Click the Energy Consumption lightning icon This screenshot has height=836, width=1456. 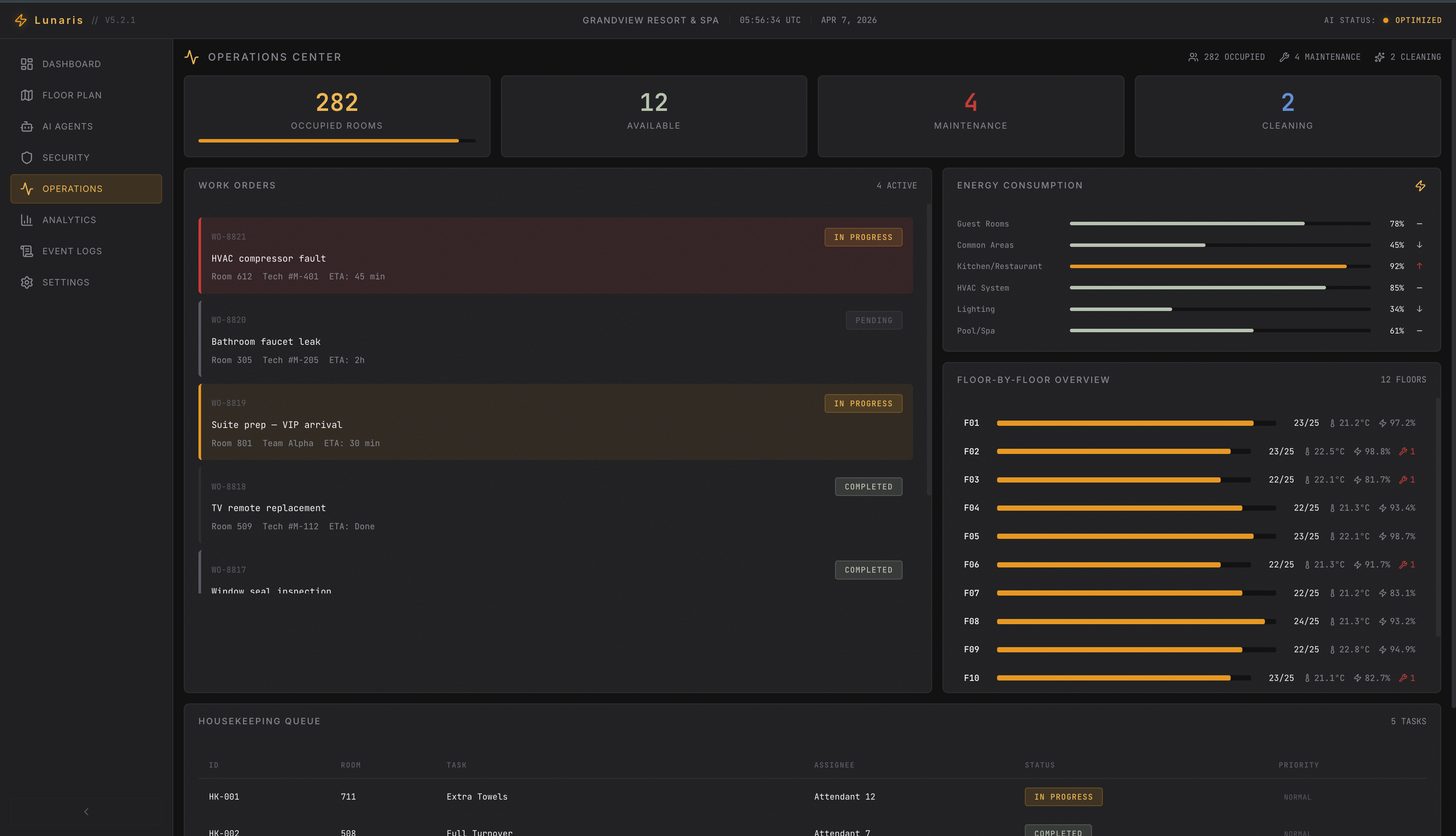pos(1420,185)
